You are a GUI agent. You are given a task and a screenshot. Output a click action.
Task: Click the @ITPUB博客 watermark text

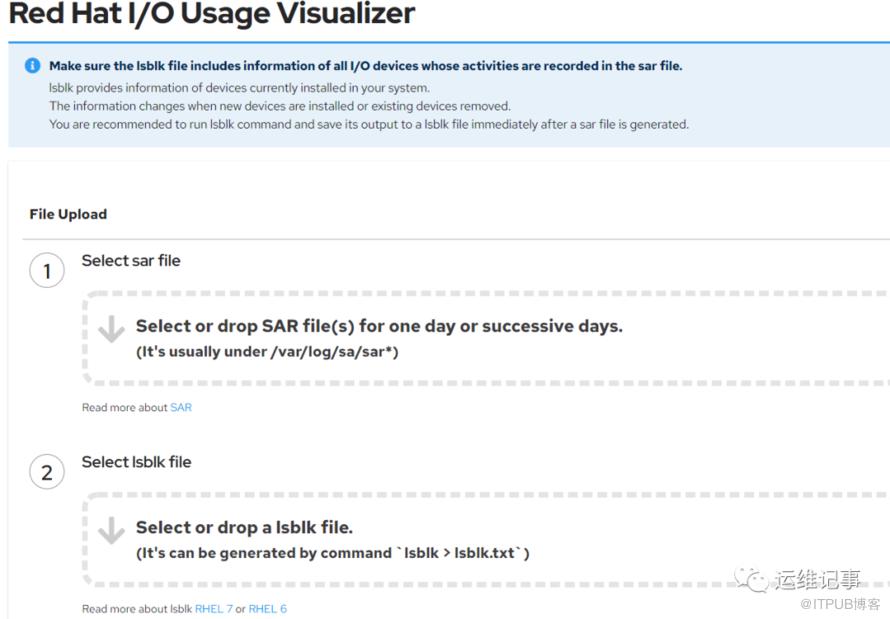(x=840, y=604)
